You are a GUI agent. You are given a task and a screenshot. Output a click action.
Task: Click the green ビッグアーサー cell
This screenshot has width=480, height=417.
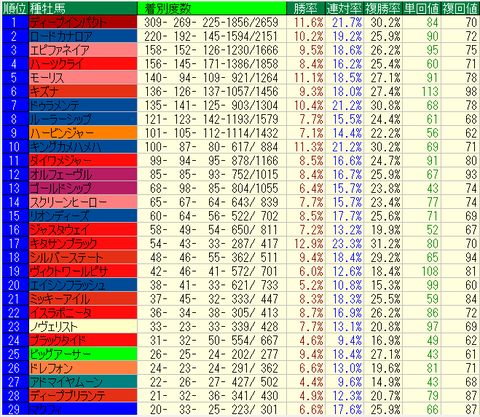[83, 354]
